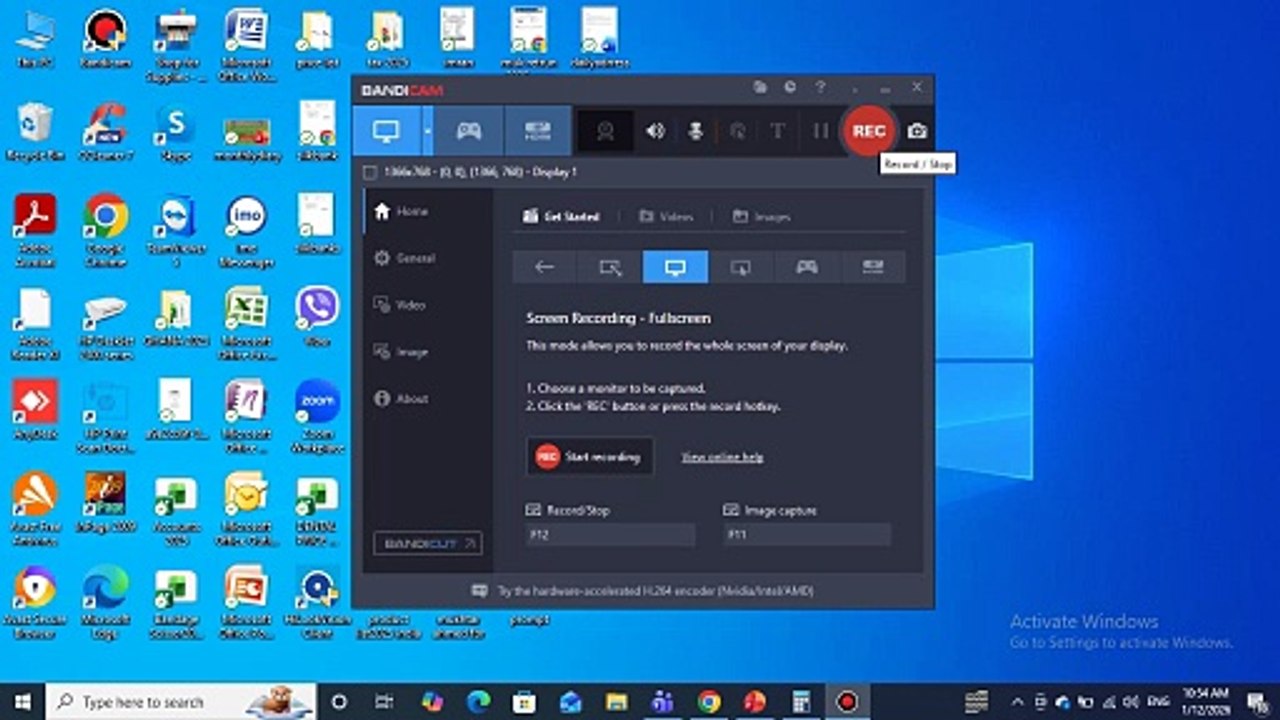
Task: Open the AnyDesk desktop shortcut
Action: [35, 410]
